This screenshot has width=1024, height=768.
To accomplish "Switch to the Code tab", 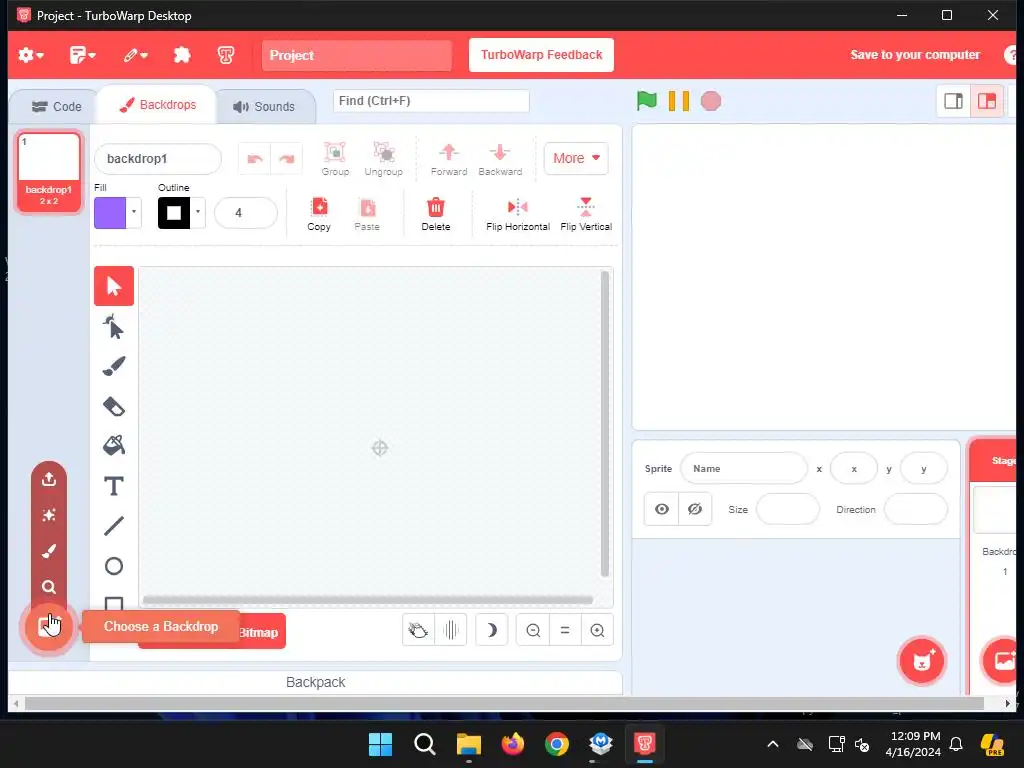I will (x=57, y=106).
